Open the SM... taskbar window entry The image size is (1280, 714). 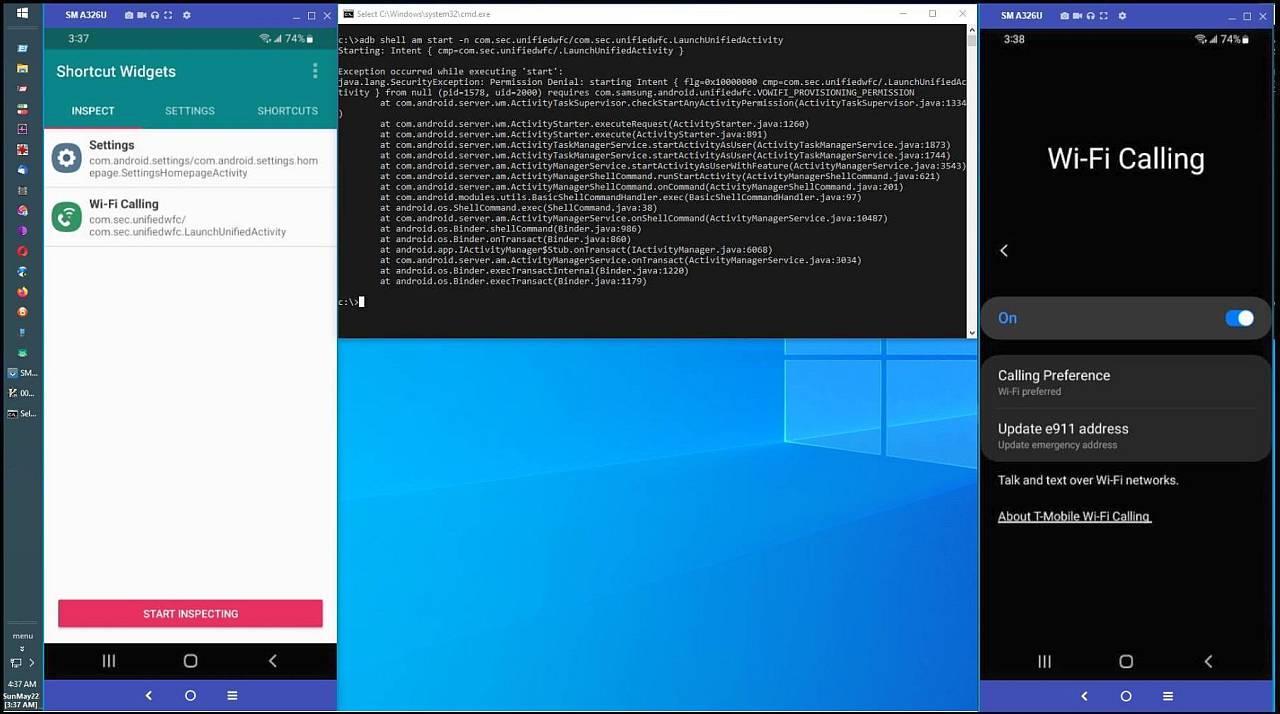point(22,373)
